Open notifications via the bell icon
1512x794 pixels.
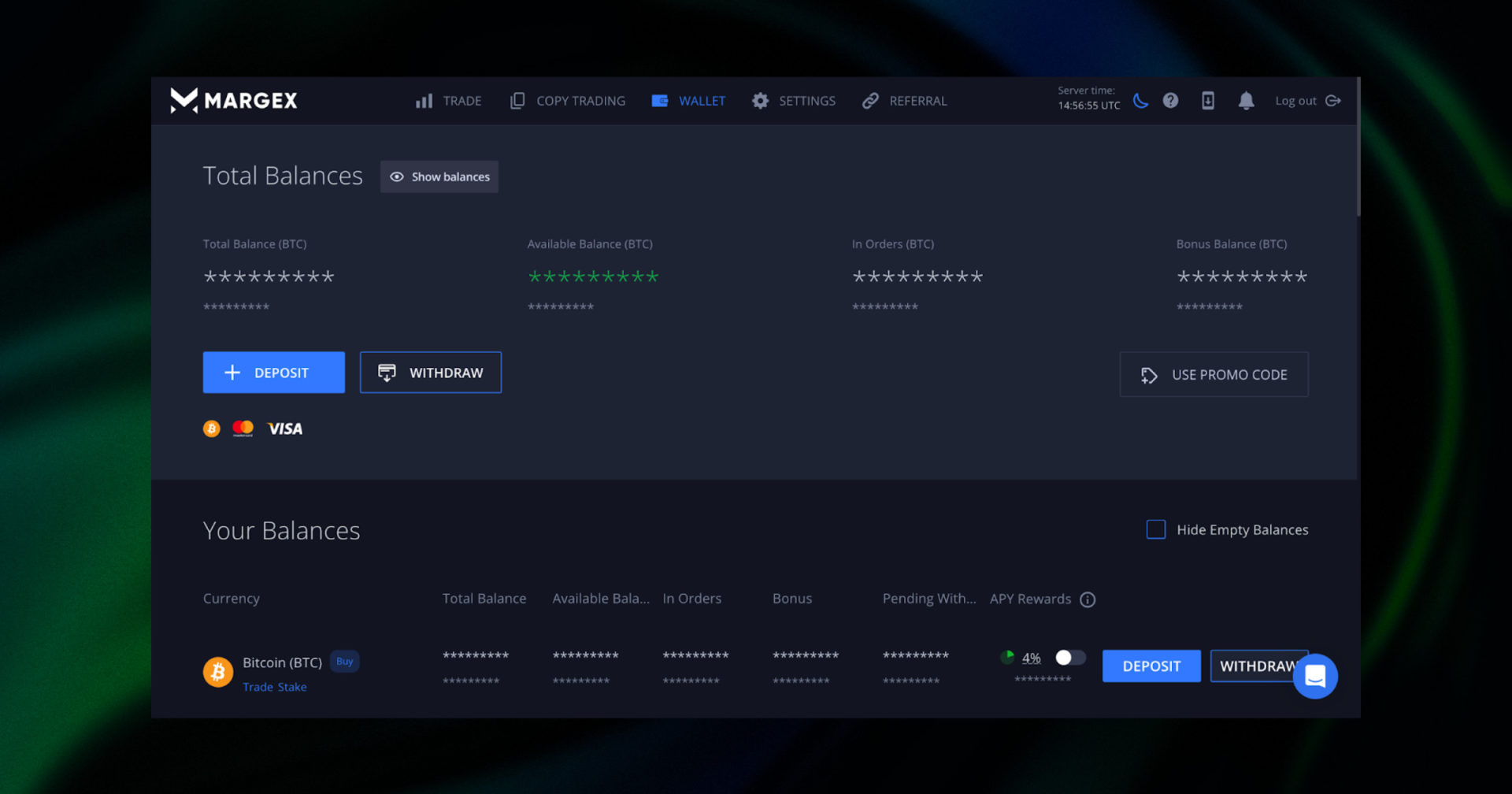[x=1247, y=101]
